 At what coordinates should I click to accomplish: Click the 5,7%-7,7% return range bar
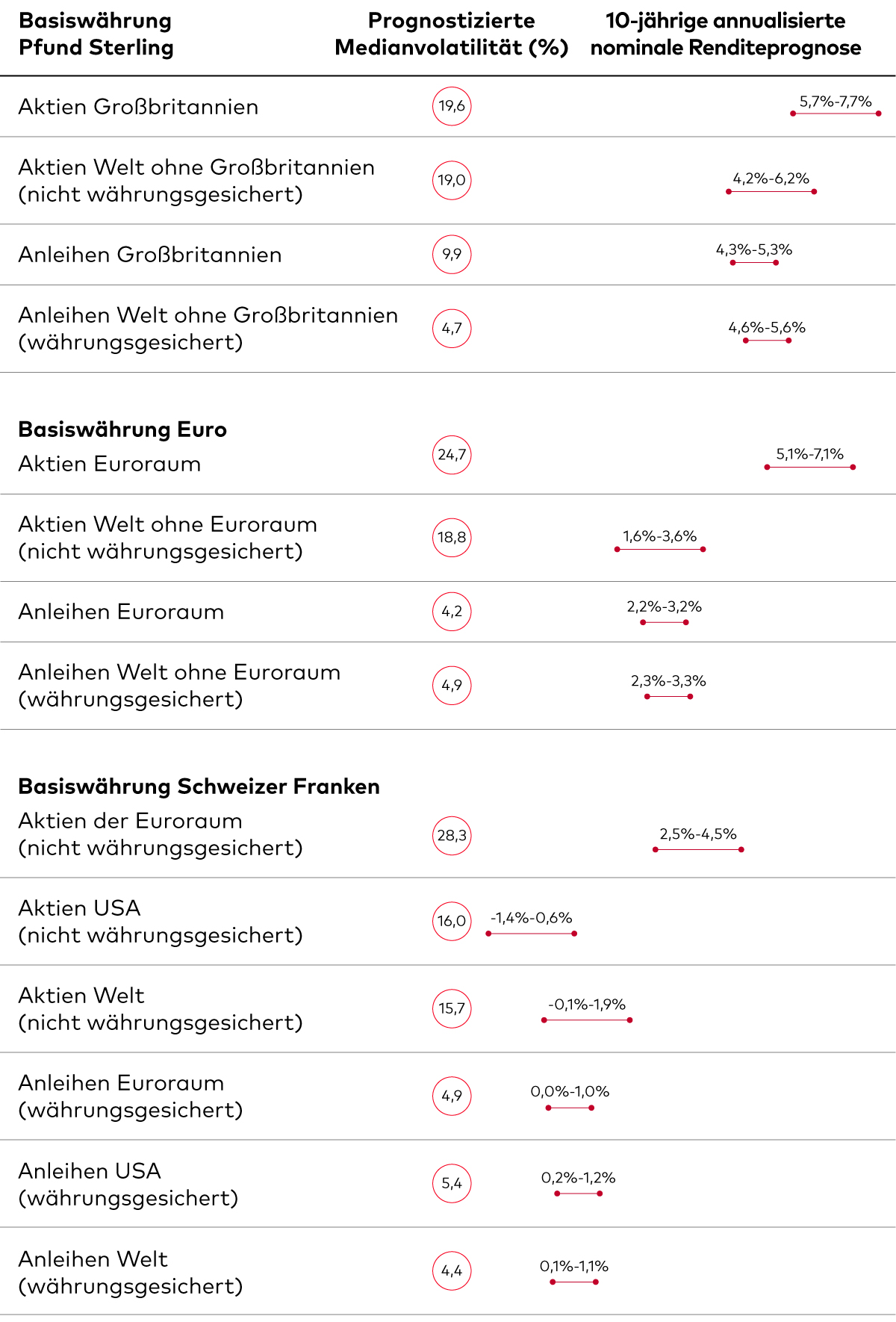coord(836,114)
